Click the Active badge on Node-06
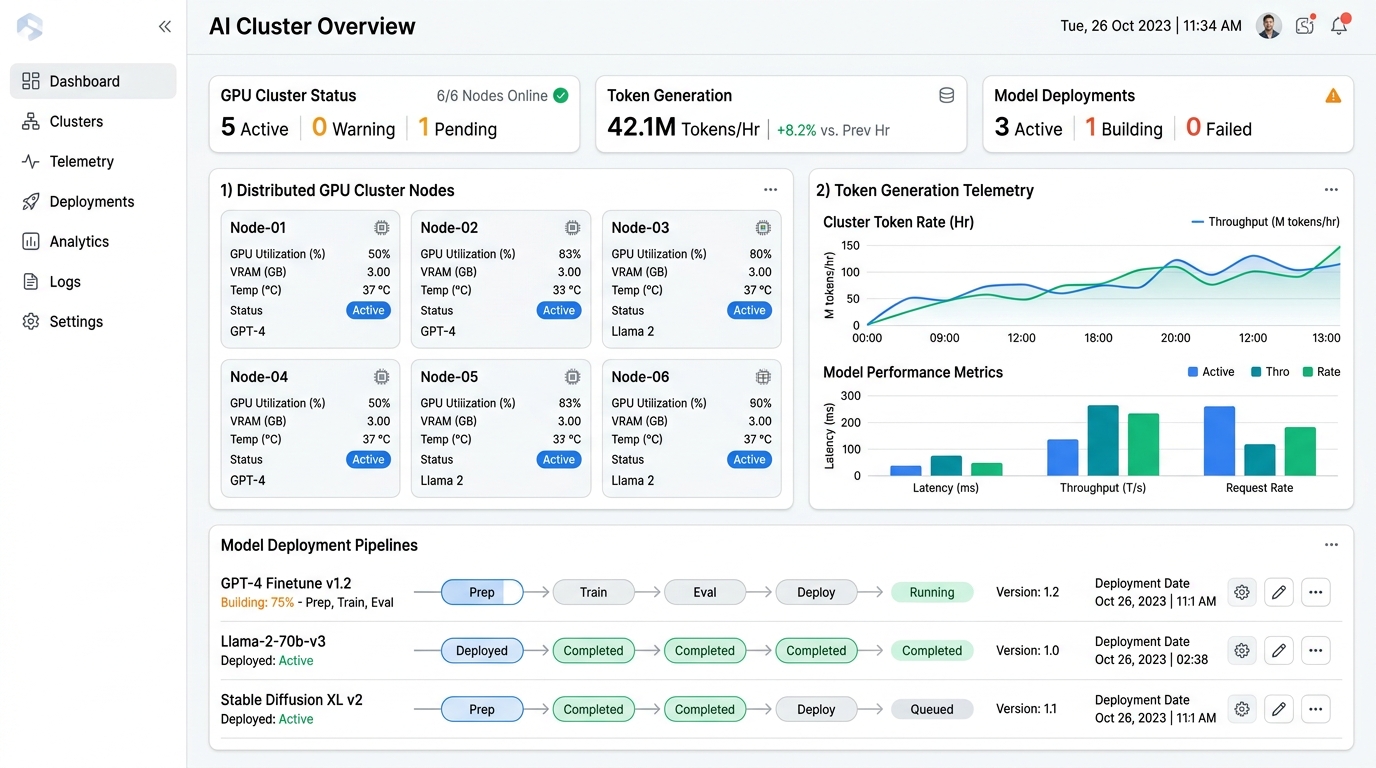1376x768 pixels. click(749, 459)
